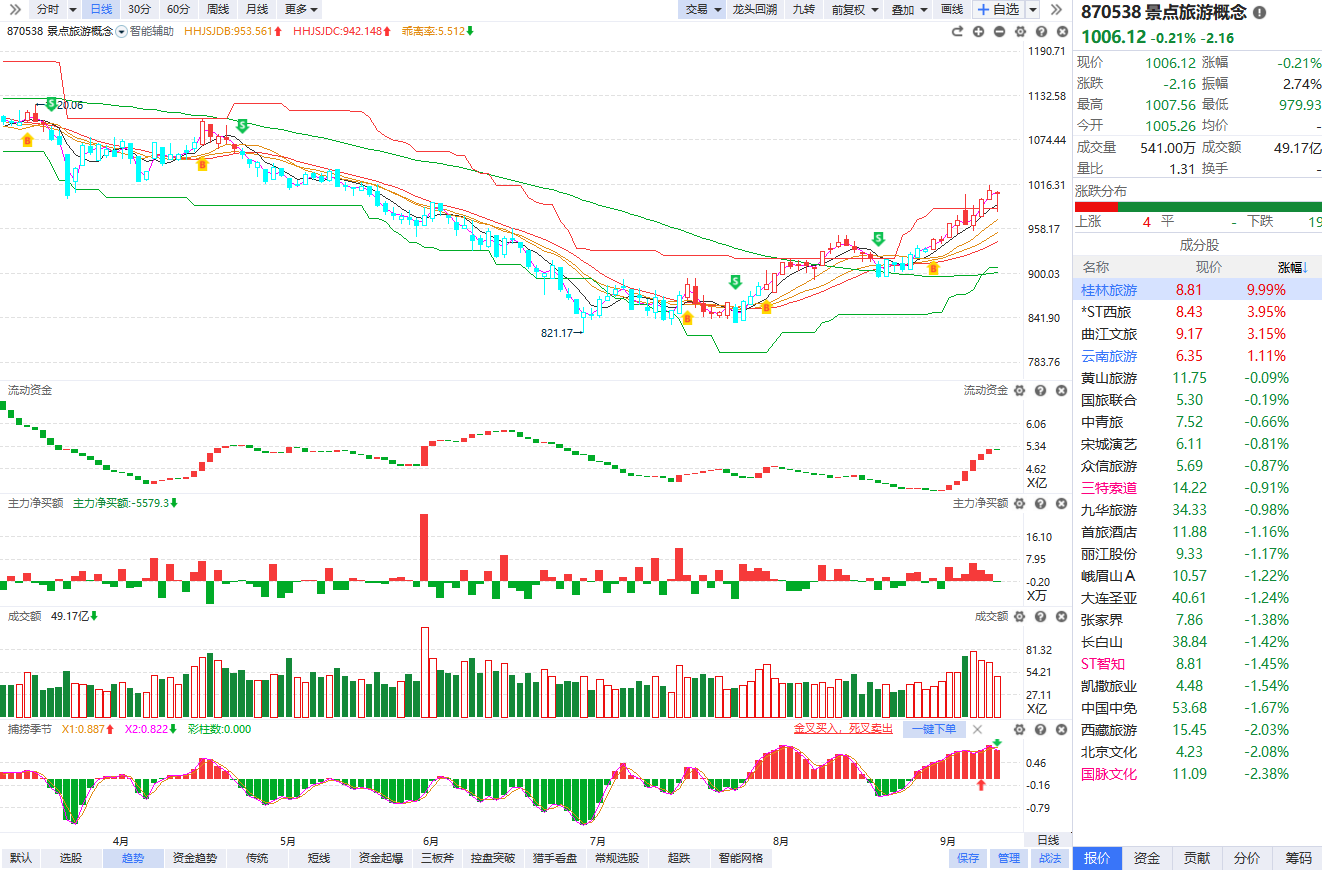Image resolution: width=1322 pixels, height=870 pixels.
Task: Switch chart period to 周线
Action: (x=218, y=9)
